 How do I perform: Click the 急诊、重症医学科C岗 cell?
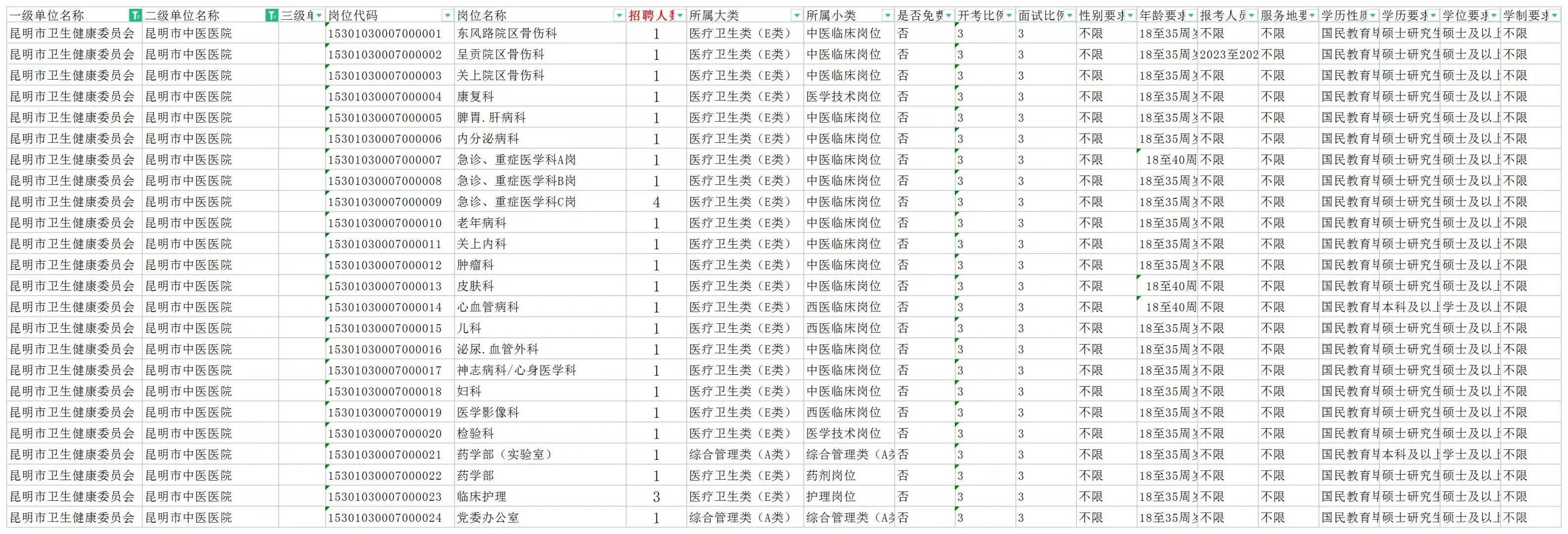click(540, 202)
